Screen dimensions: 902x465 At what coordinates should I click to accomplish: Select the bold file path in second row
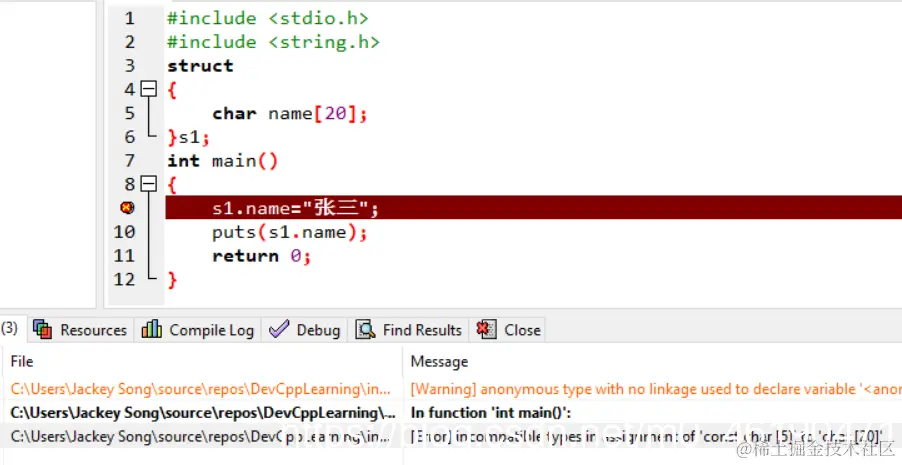point(203,413)
